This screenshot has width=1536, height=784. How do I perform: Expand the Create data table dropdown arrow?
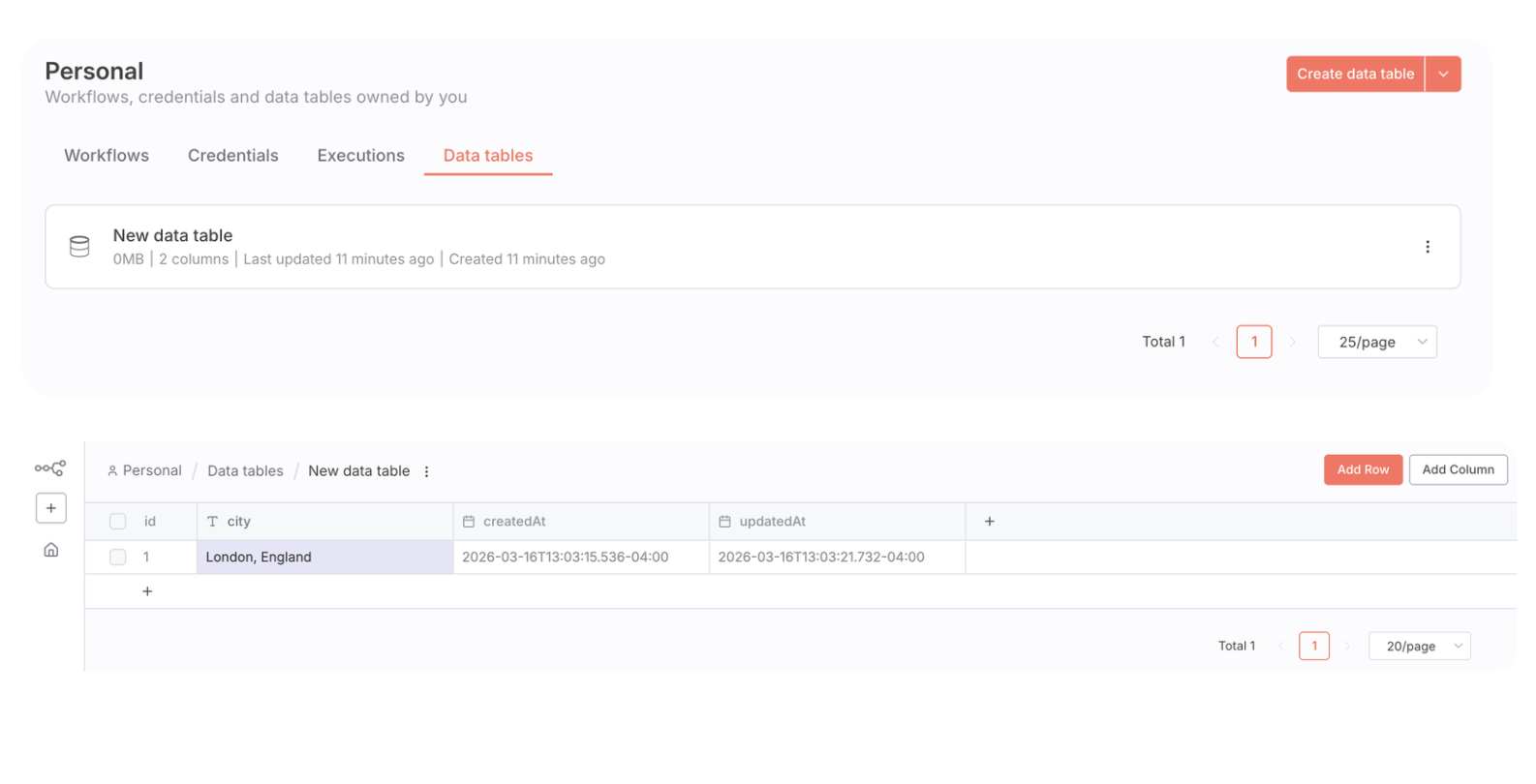tap(1442, 75)
